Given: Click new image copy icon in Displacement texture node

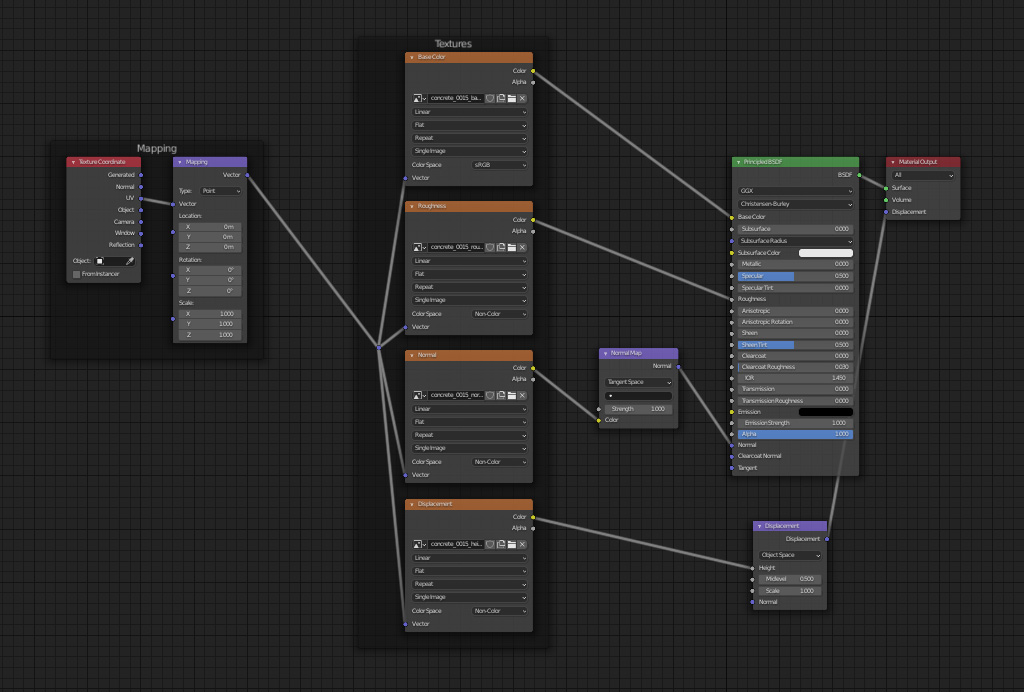Looking at the screenshot, I should (501, 544).
